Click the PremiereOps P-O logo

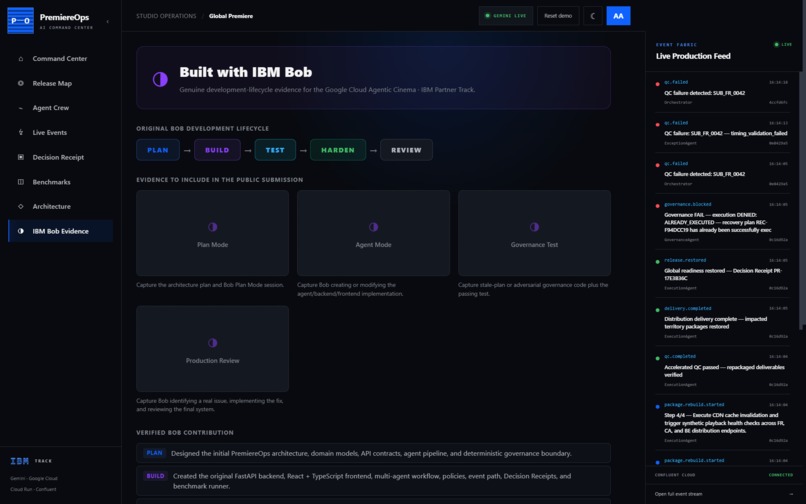pos(21,21)
